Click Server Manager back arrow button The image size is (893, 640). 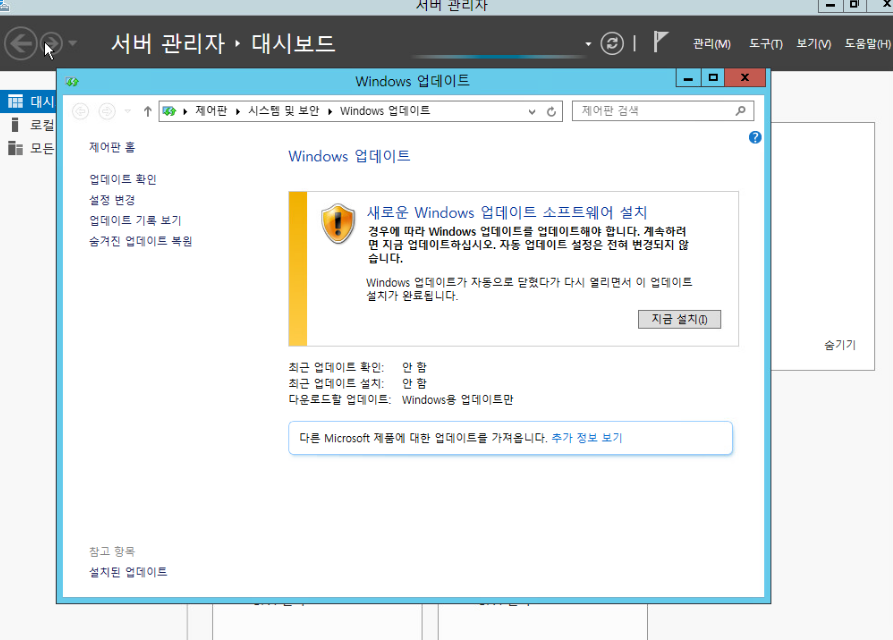tap(21, 43)
